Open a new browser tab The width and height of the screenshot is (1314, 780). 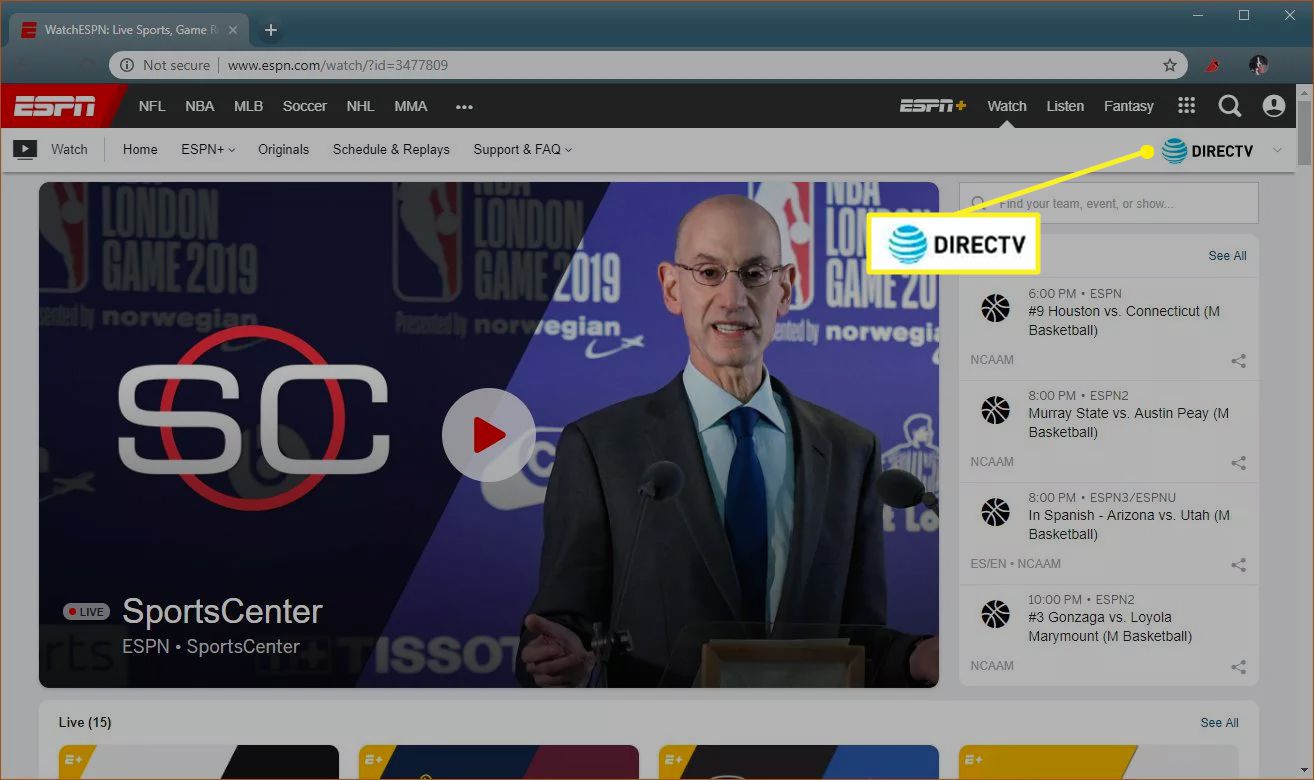pos(270,30)
